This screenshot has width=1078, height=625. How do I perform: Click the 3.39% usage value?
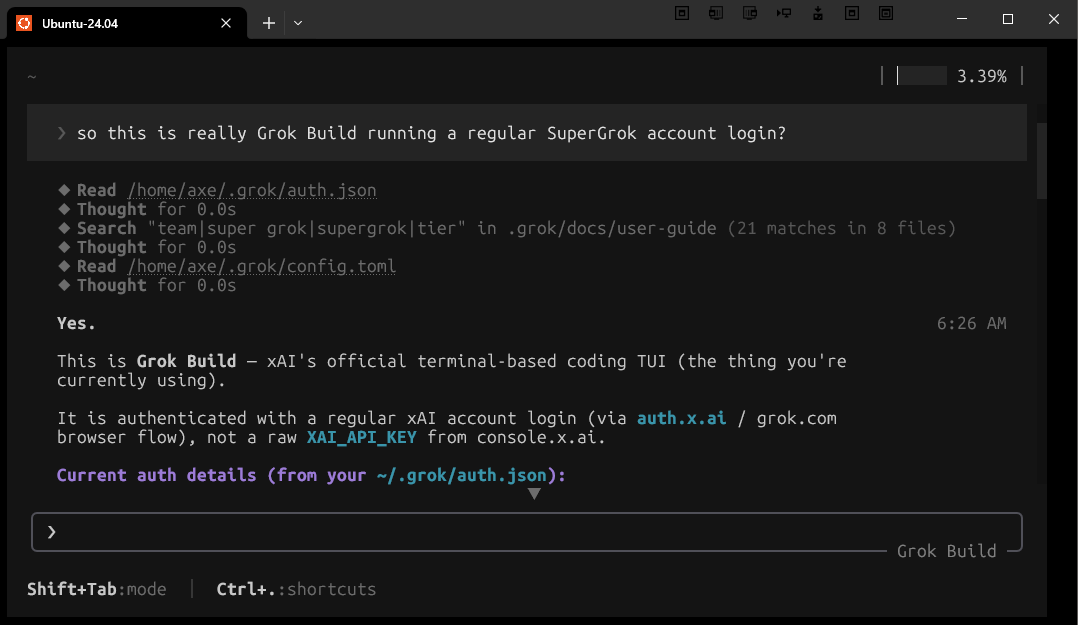point(982,76)
